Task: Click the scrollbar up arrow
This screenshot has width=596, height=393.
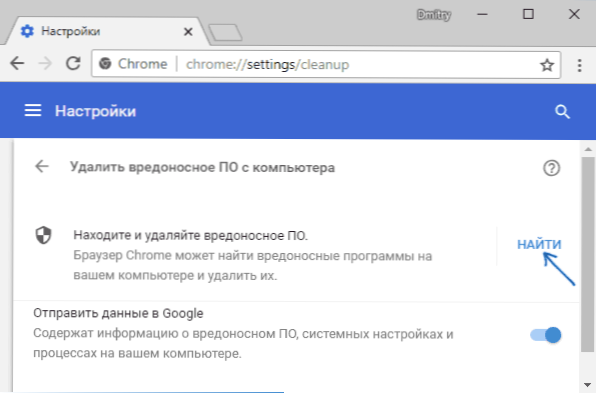Action: point(588,149)
